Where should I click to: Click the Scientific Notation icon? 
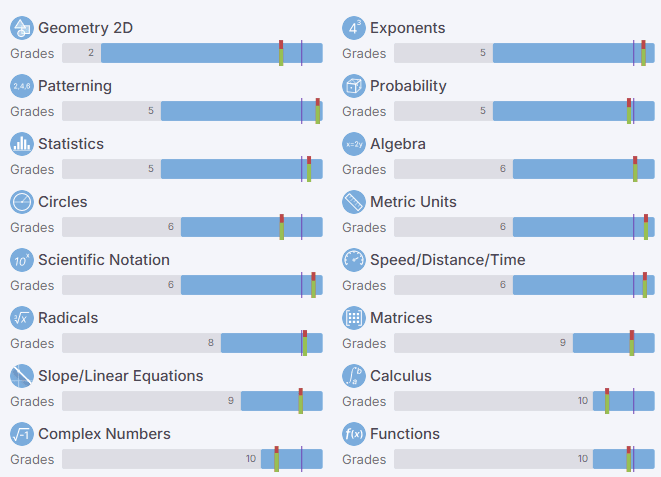22,260
